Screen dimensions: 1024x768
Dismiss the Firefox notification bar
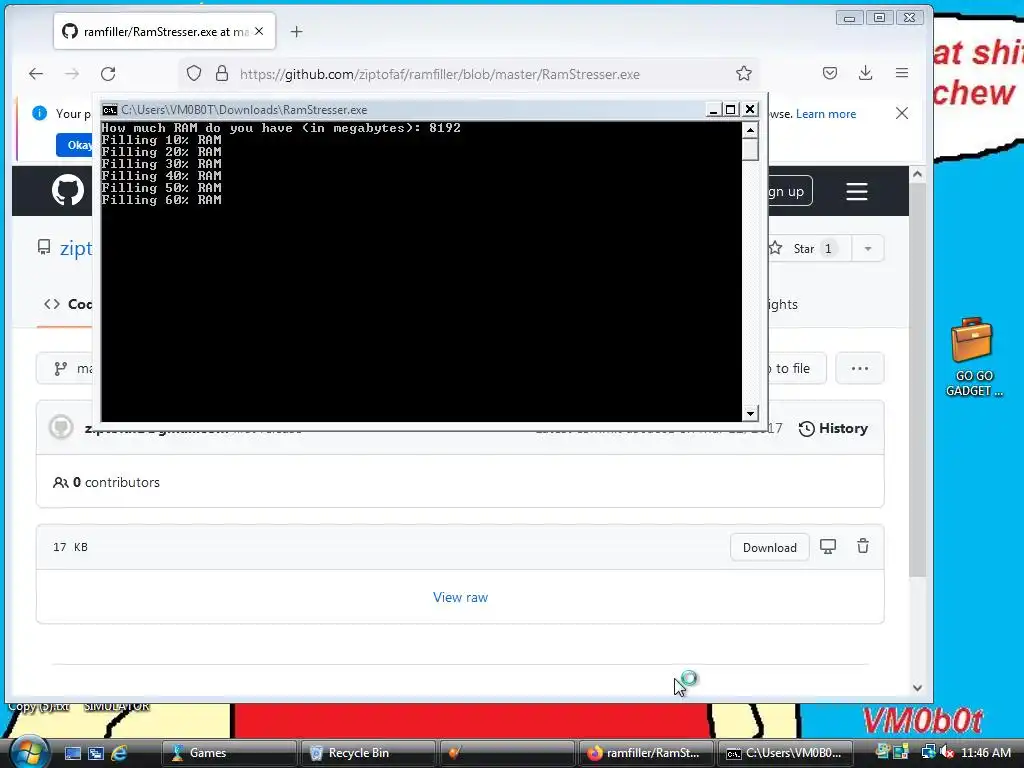(902, 113)
